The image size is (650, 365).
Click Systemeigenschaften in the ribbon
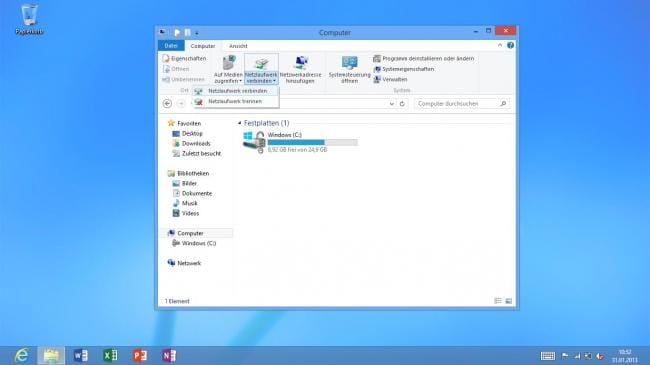coord(404,69)
